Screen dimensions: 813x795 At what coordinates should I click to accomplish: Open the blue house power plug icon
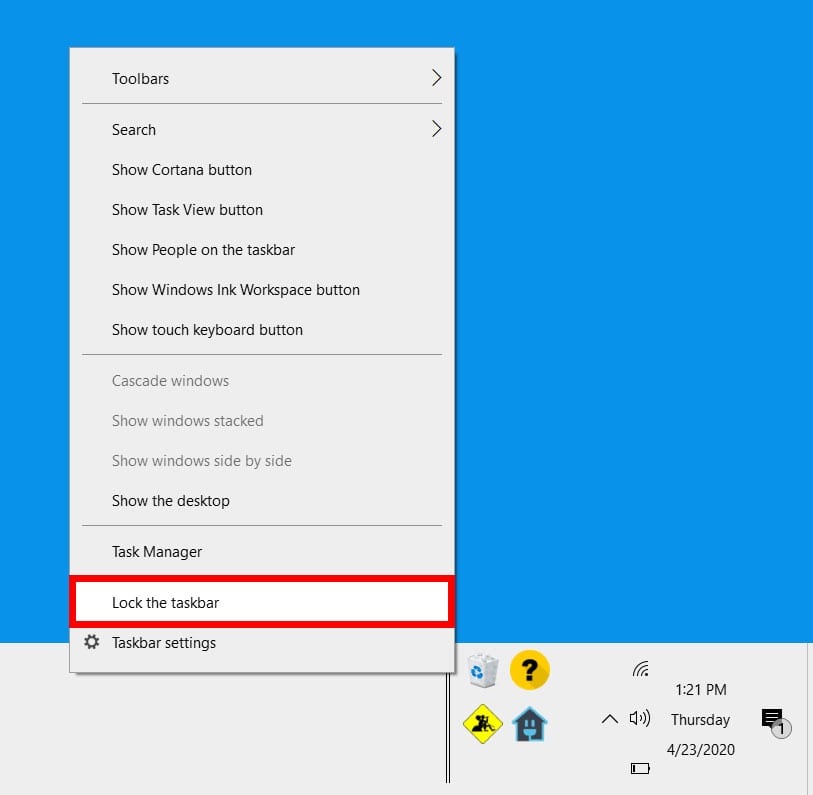point(530,723)
